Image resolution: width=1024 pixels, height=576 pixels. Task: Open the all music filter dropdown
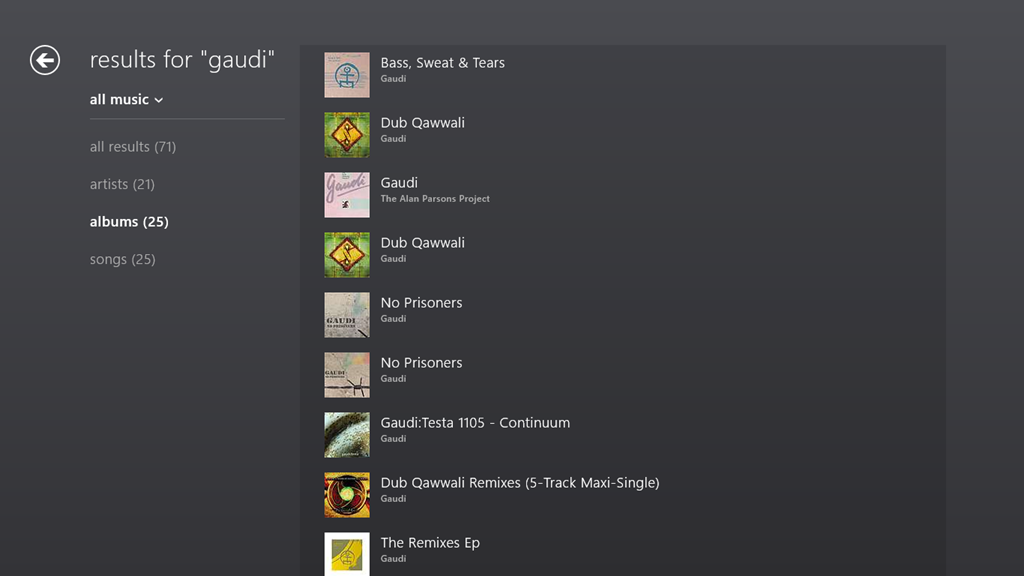point(126,99)
